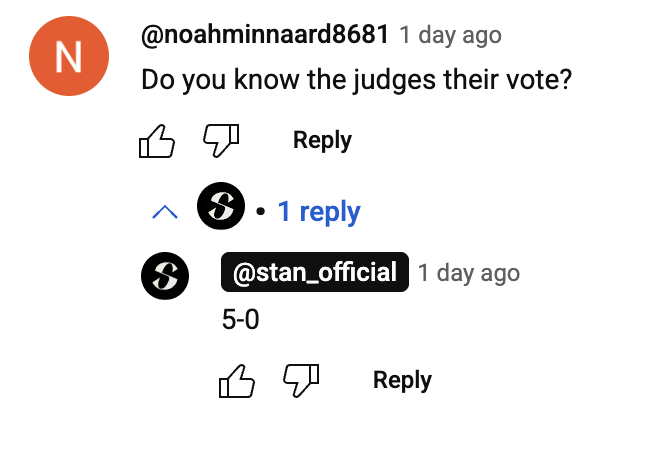
Task: Click the "5-0" reply text
Action: click(240, 321)
